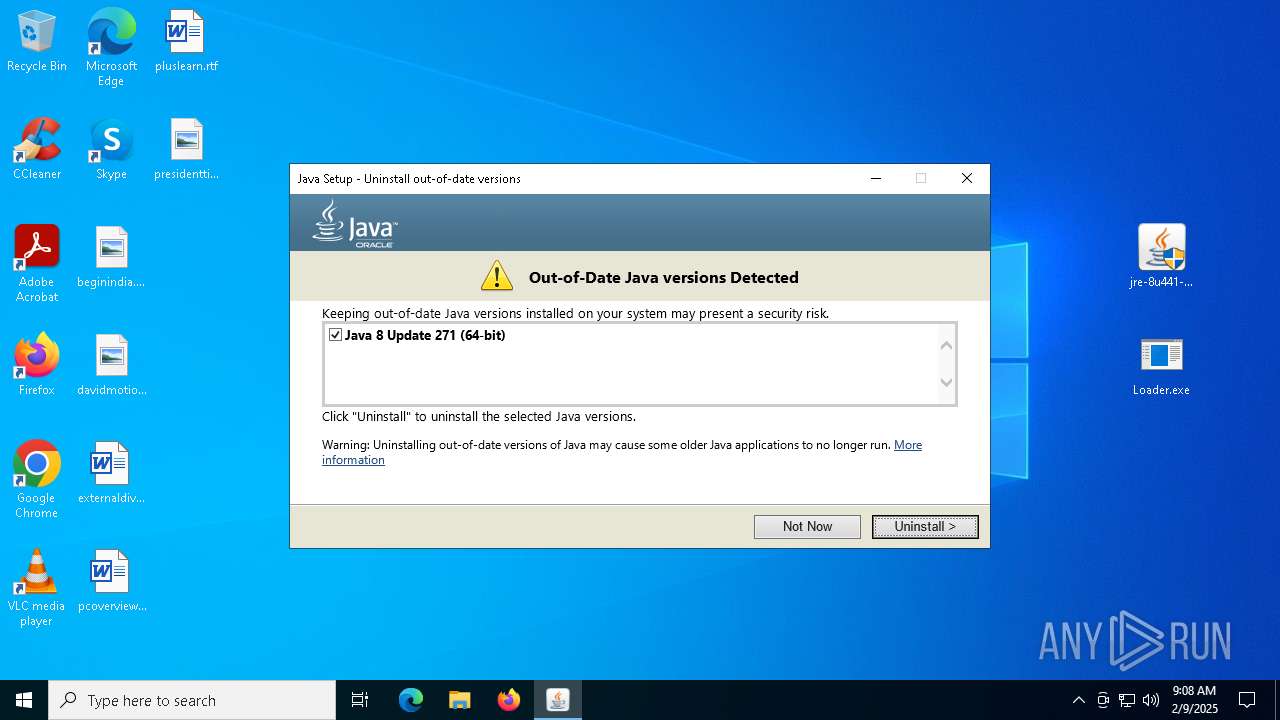Open volume control in system tray
Image resolution: width=1280 pixels, height=720 pixels.
[x=1151, y=700]
